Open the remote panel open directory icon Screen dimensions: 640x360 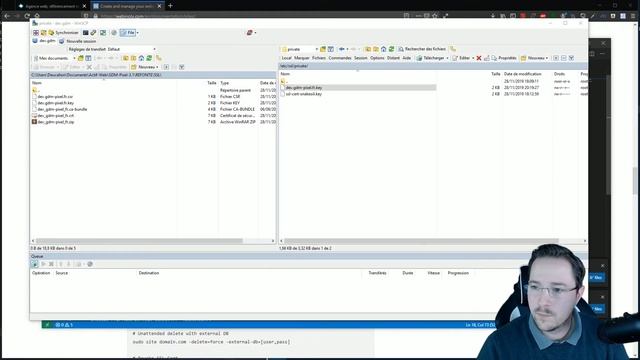[323, 49]
